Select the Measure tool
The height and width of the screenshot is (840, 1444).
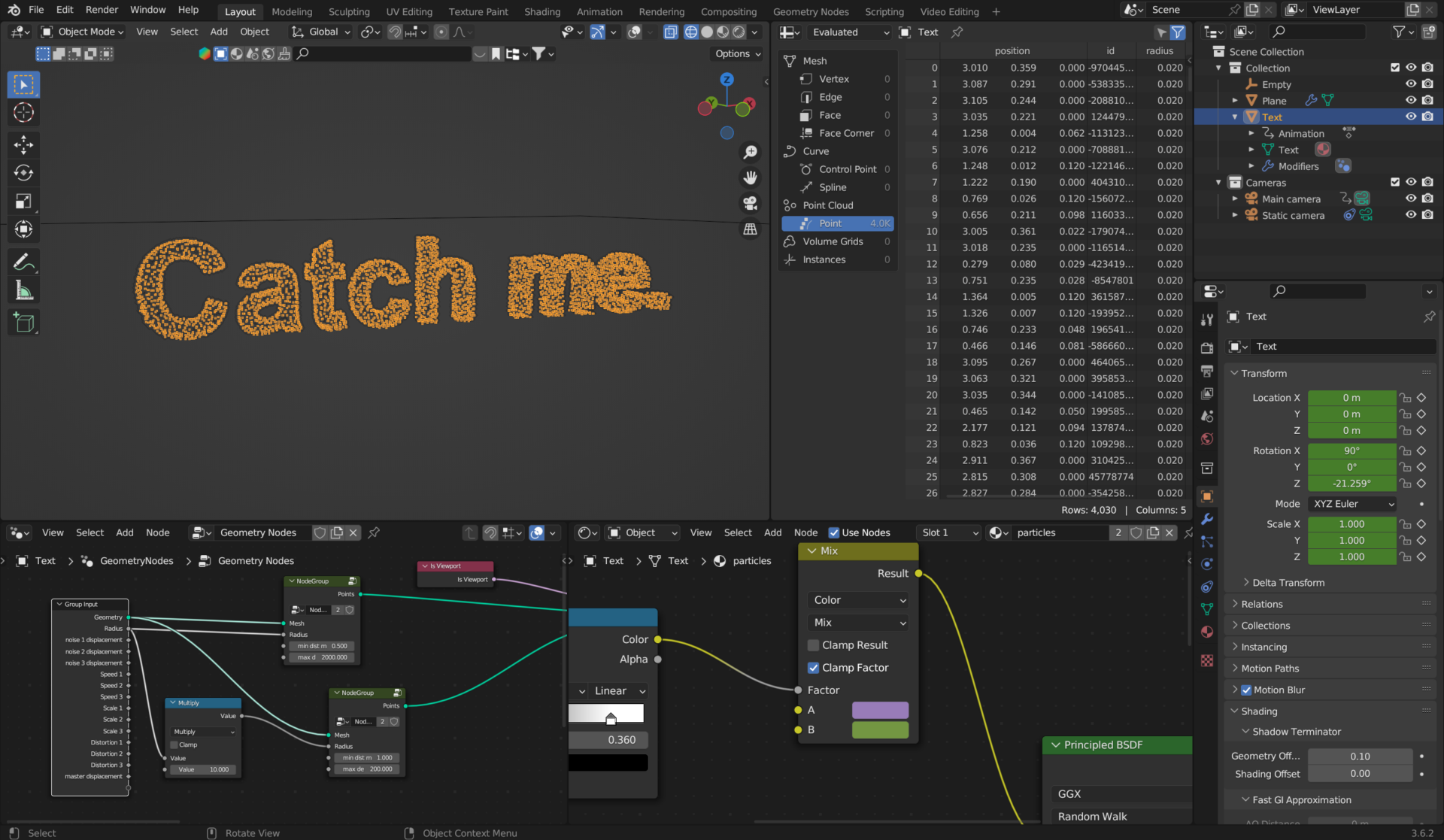coord(23,291)
